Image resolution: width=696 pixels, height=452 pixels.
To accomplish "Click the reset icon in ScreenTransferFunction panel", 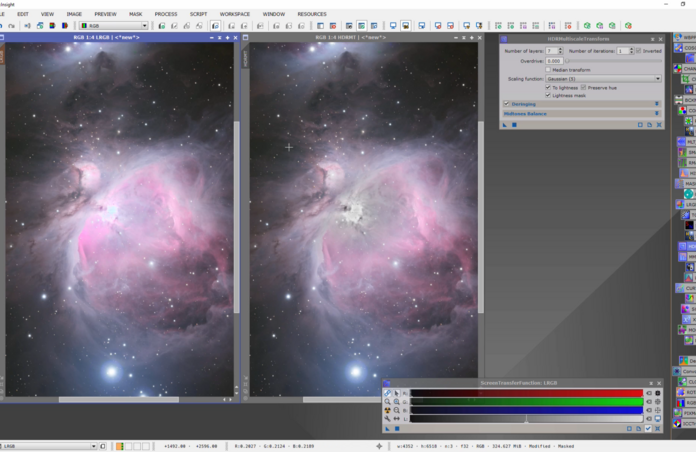I will tap(658, 428).
